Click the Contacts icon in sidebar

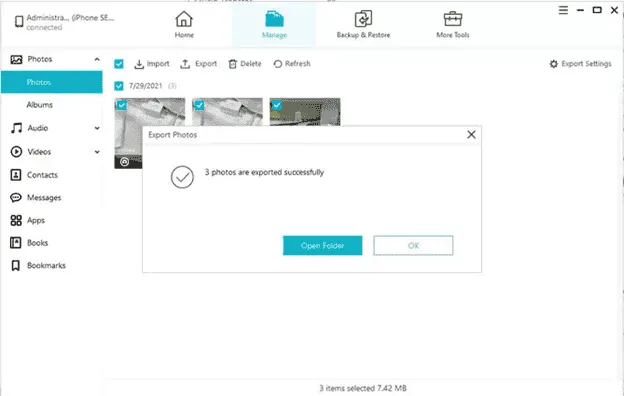pyautogui.click(x=16, y=175)
